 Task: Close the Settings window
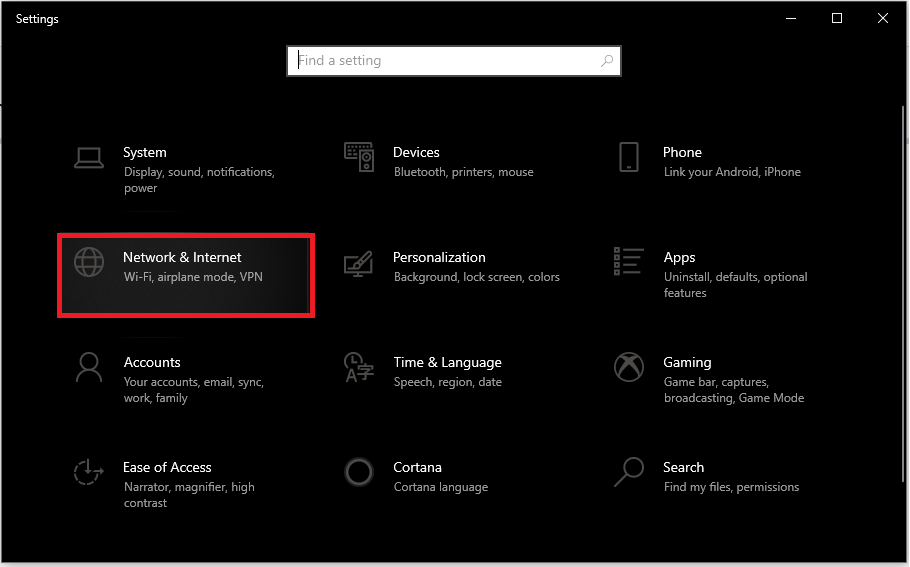pos(883,19)
